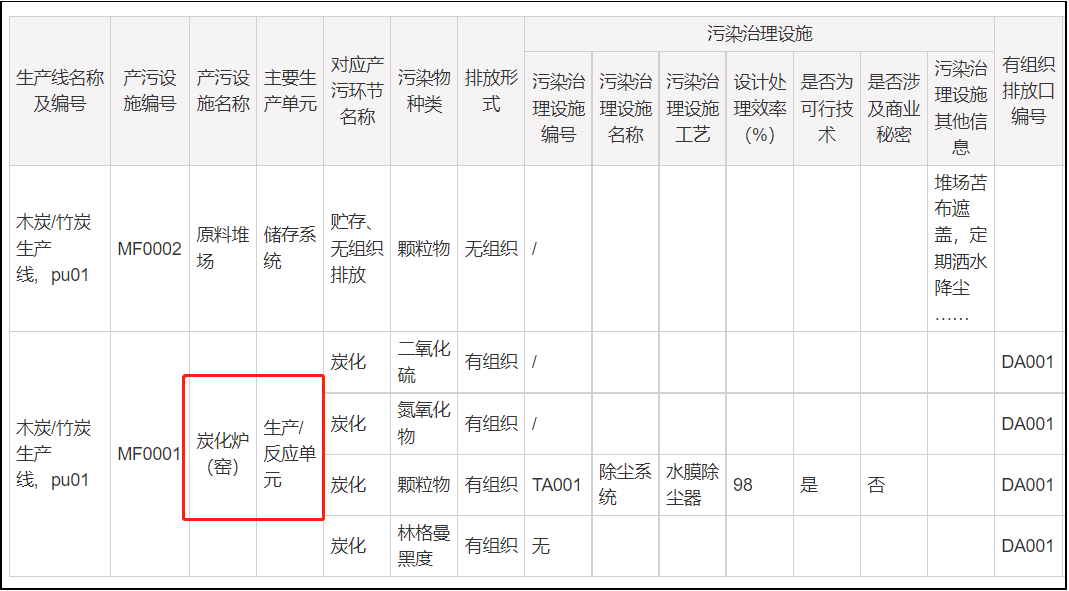The image size is (1069, 591).
Task: Select the 排放形式 column header
Action: point(489,88)
